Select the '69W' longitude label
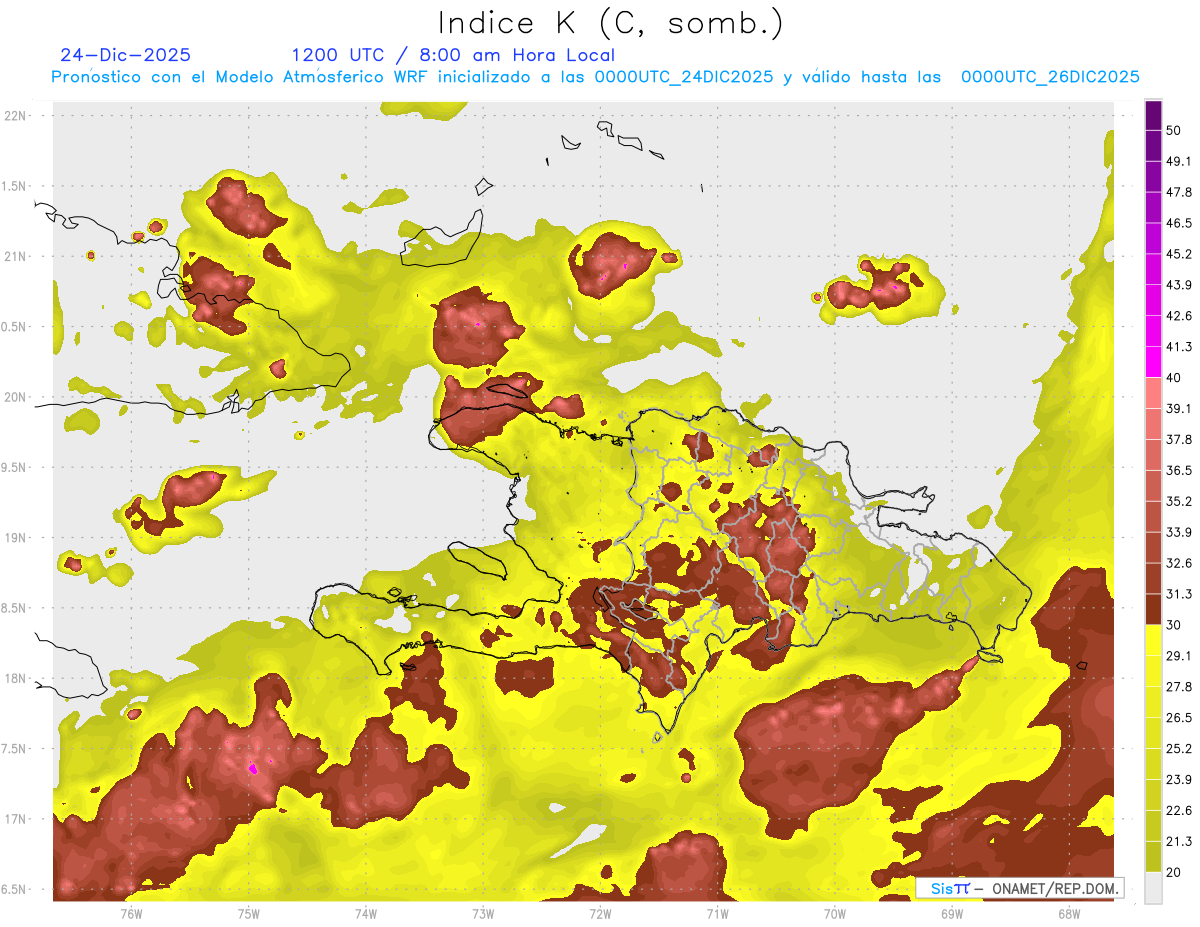This screenshot has width=1200, height=927. 952,913
